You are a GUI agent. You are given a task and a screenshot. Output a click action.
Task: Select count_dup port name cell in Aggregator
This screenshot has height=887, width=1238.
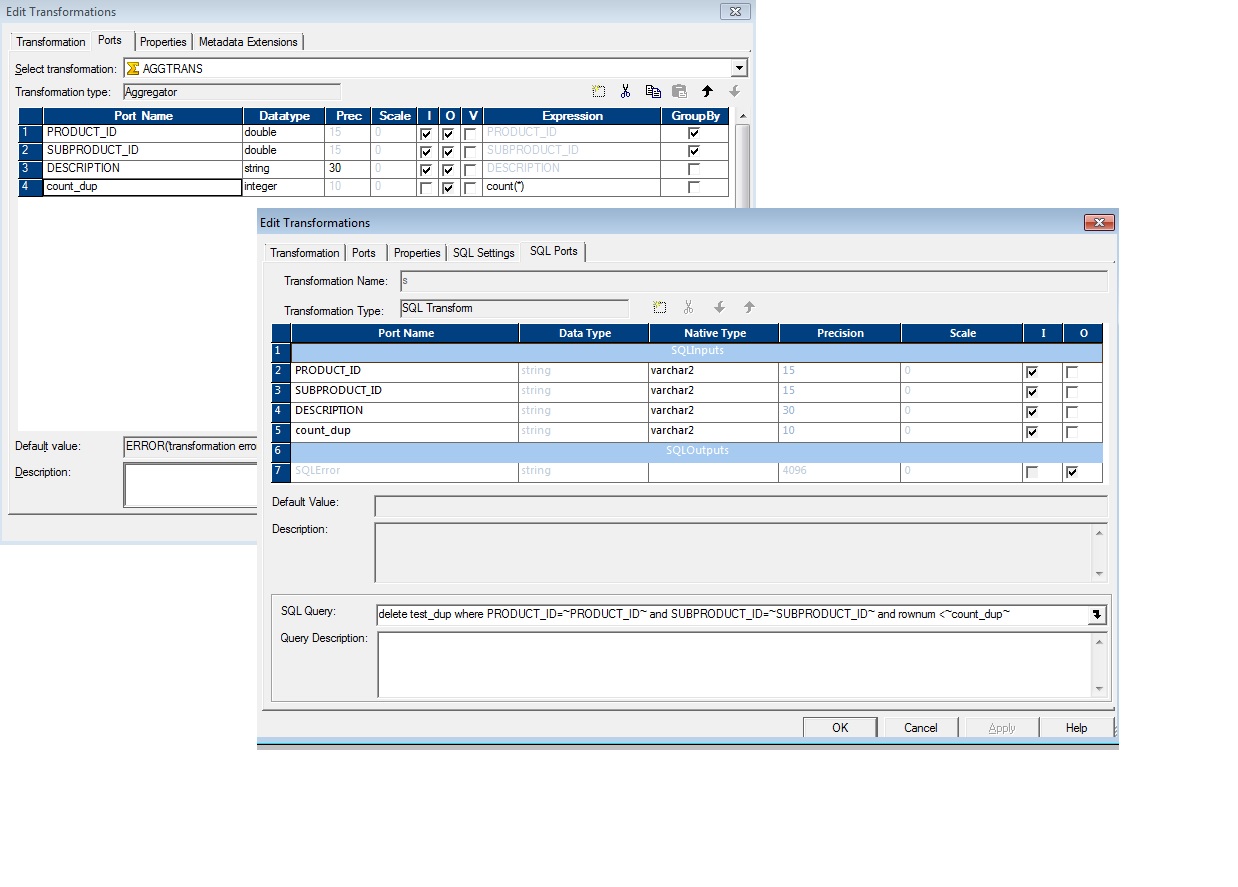(x=143, y=187)
